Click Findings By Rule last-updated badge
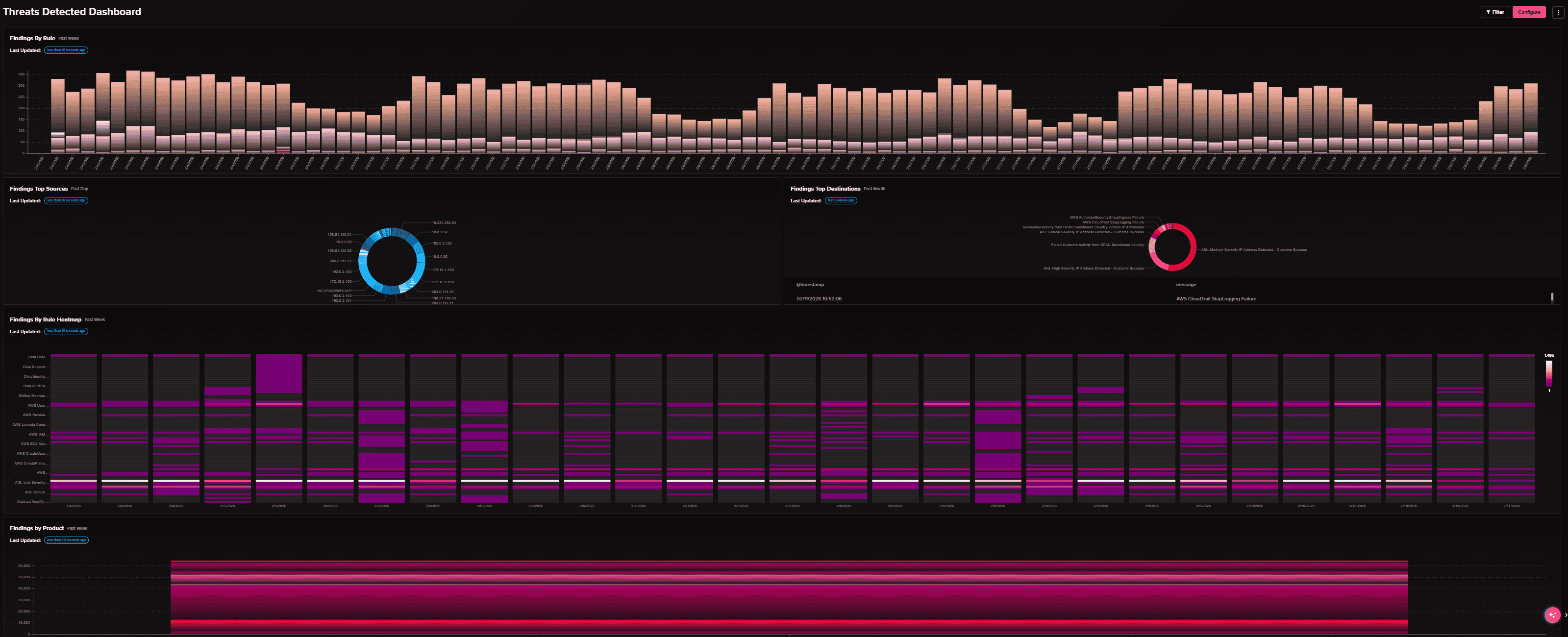Screen dimensions: 1568x637 tap(66, 50)
